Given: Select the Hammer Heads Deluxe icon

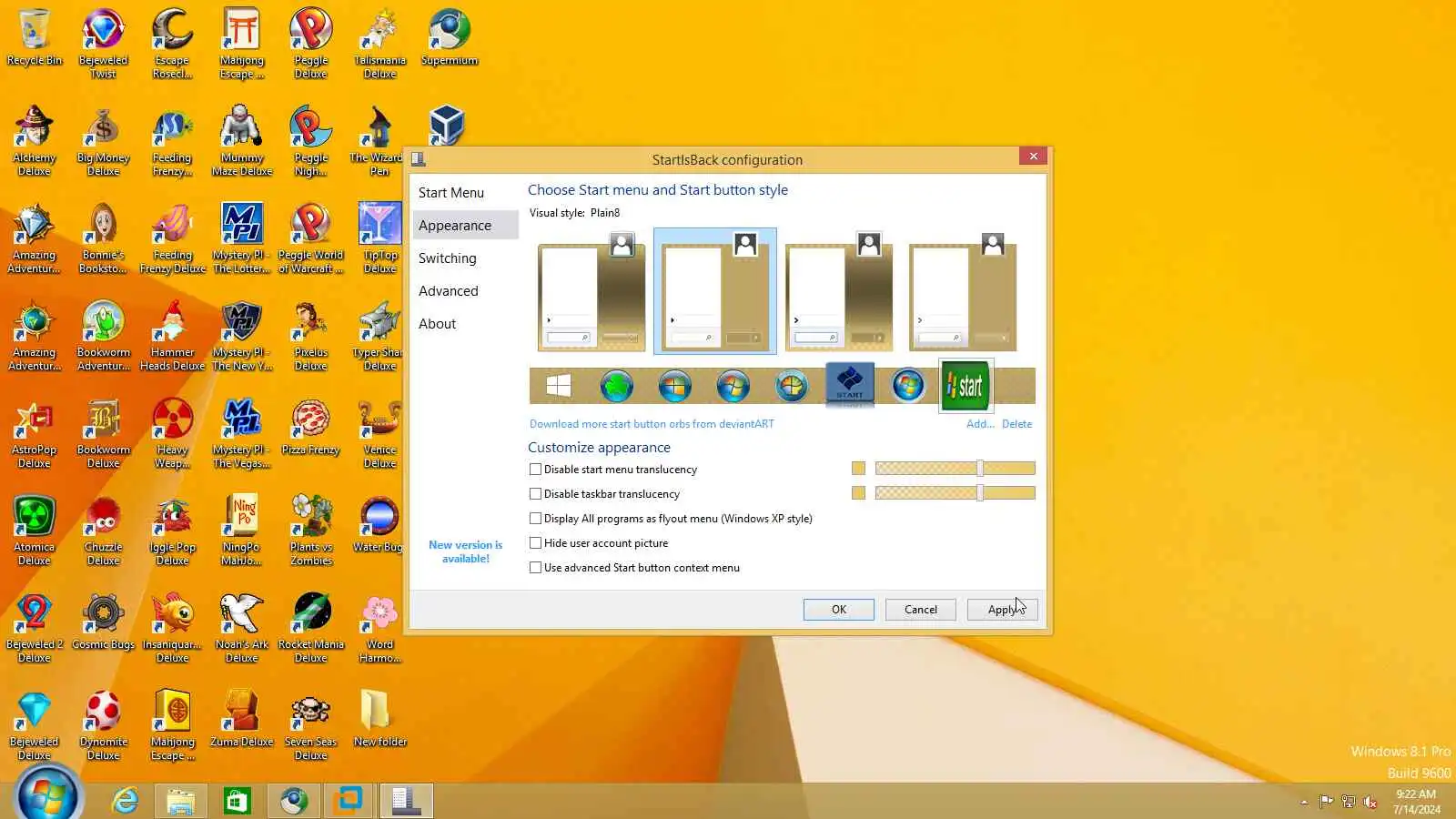Looking at the screenshot, I should (173, 336).
